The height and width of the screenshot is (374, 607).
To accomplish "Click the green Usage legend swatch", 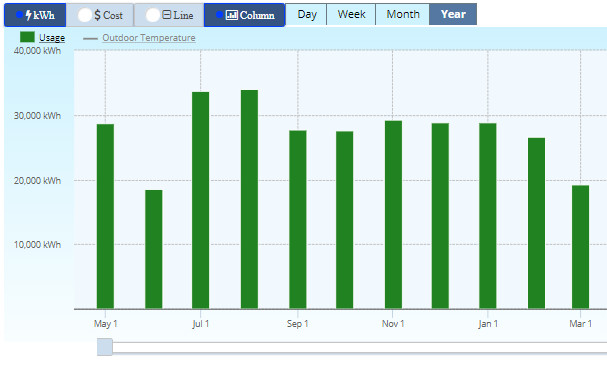I will click(27, 37).
